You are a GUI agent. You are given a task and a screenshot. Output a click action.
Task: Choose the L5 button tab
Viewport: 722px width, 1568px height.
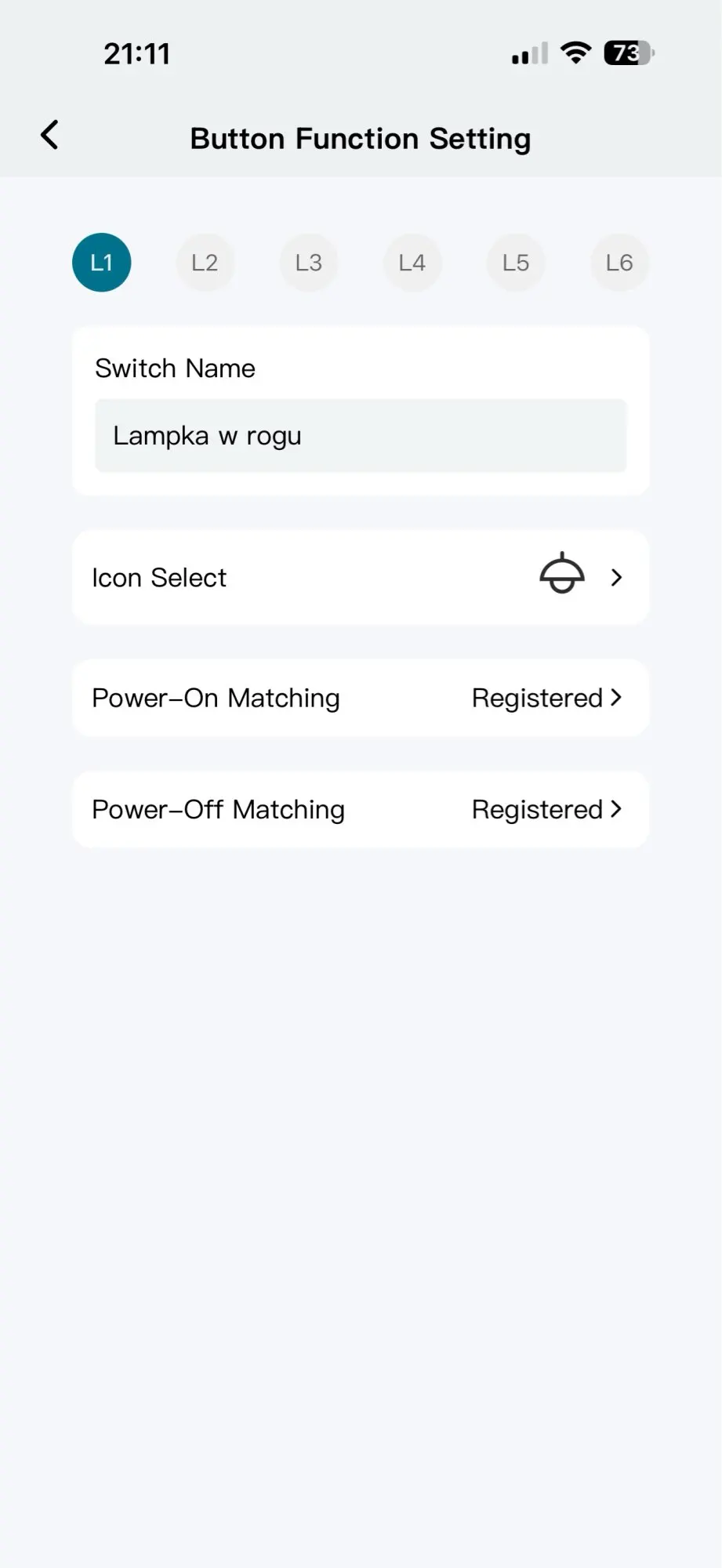(x=516, y=263)
